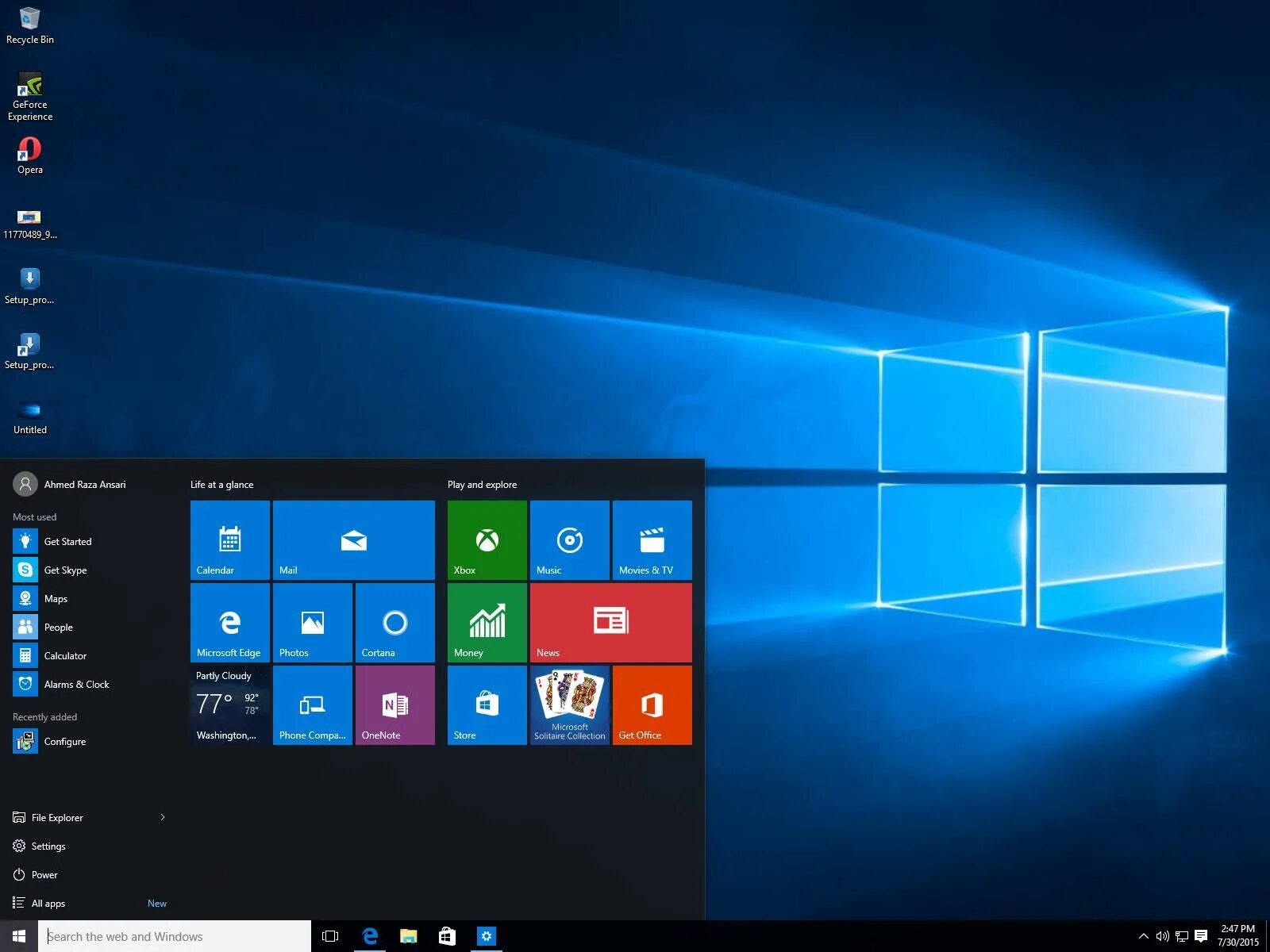Viewport: 1270px width, 952px height.
Task: Open the Mail tile
Action: [x=354, y=539]
